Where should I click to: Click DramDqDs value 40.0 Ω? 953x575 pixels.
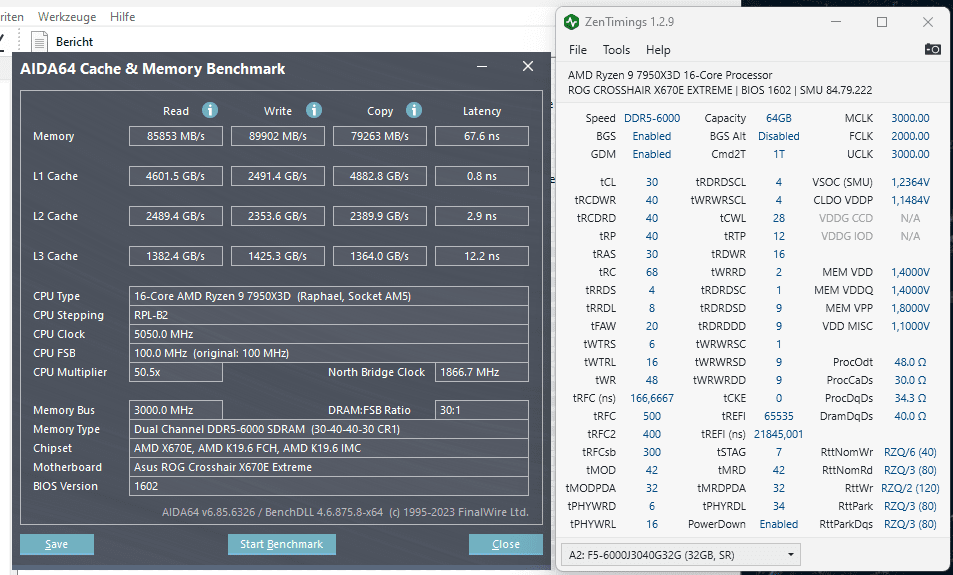click(x=910, y=416)
